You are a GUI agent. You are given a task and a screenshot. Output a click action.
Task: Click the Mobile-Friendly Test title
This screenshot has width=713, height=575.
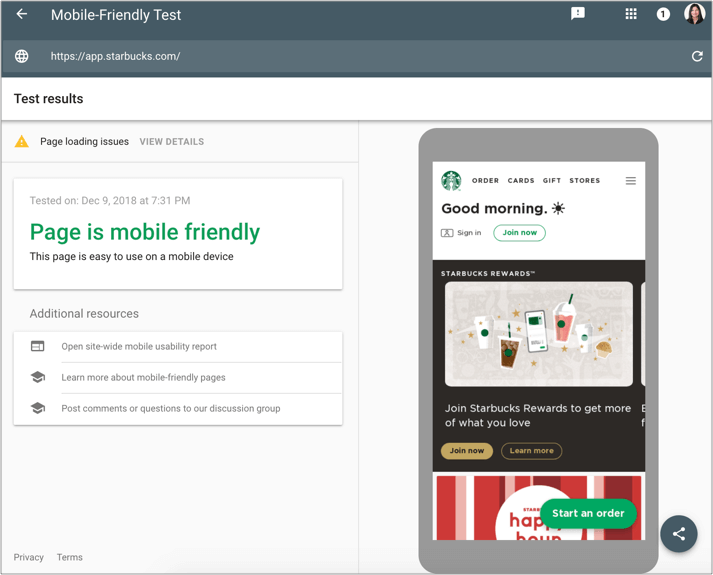[115, 15]
